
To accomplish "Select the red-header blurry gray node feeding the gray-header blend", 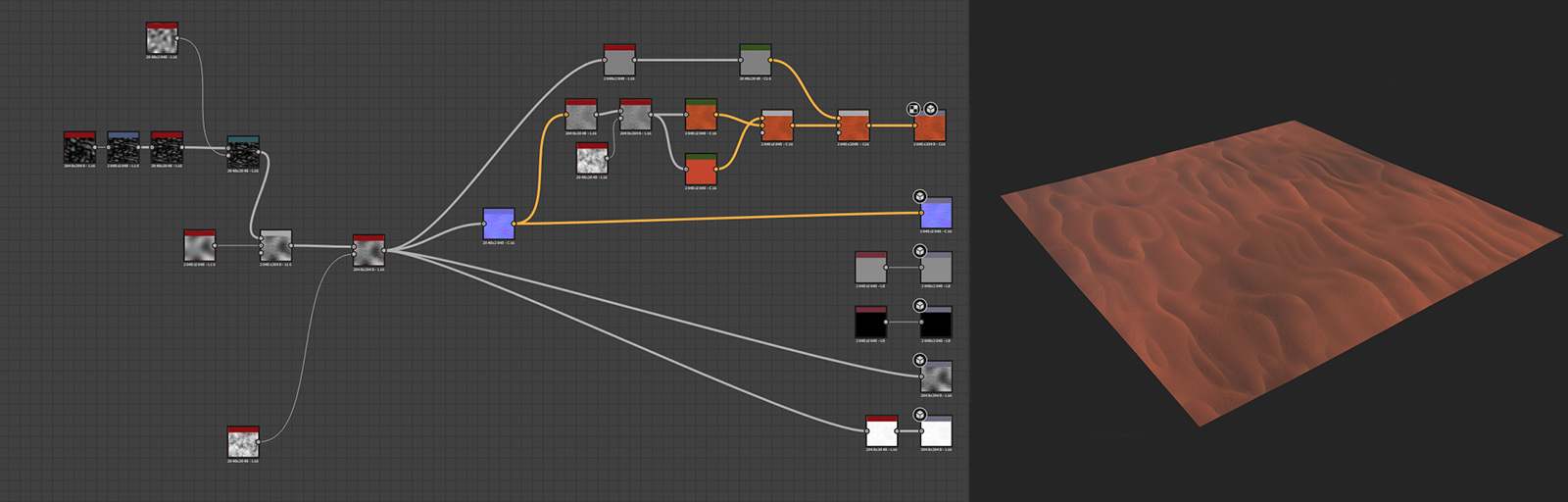I will point(199,245).
